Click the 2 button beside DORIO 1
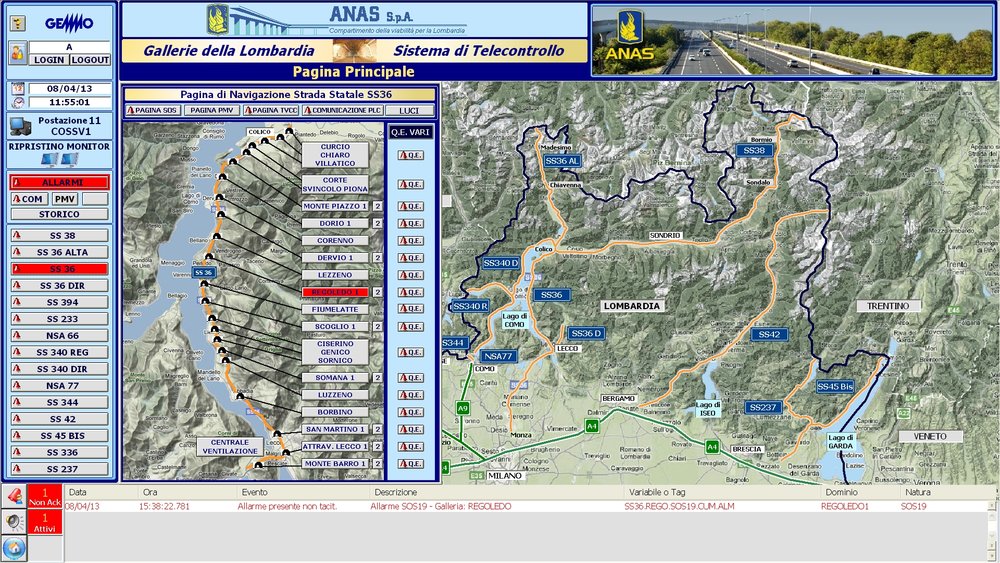The height and width of the screenshot is (563, 1000). click(378, 223)
